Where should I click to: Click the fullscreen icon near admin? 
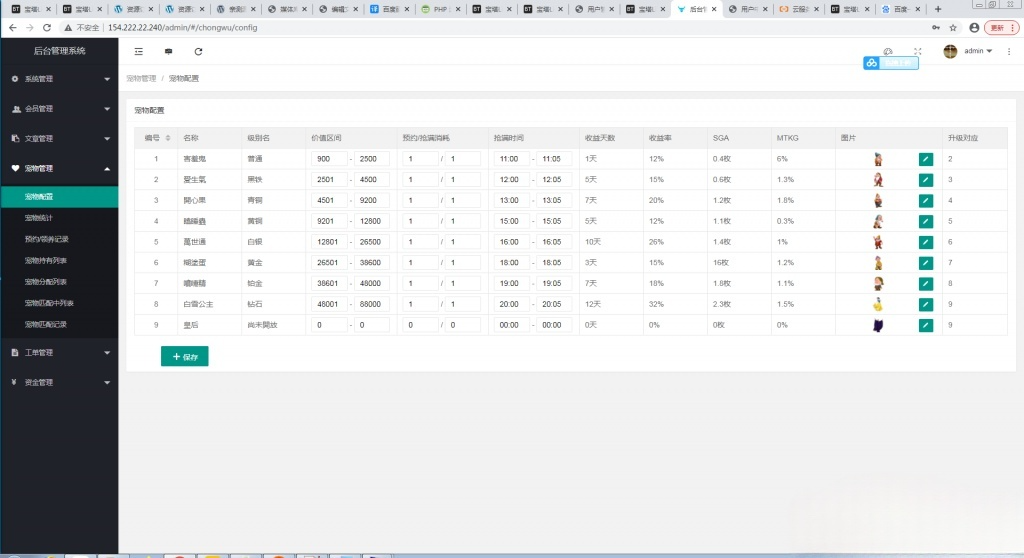click(917, 51)
